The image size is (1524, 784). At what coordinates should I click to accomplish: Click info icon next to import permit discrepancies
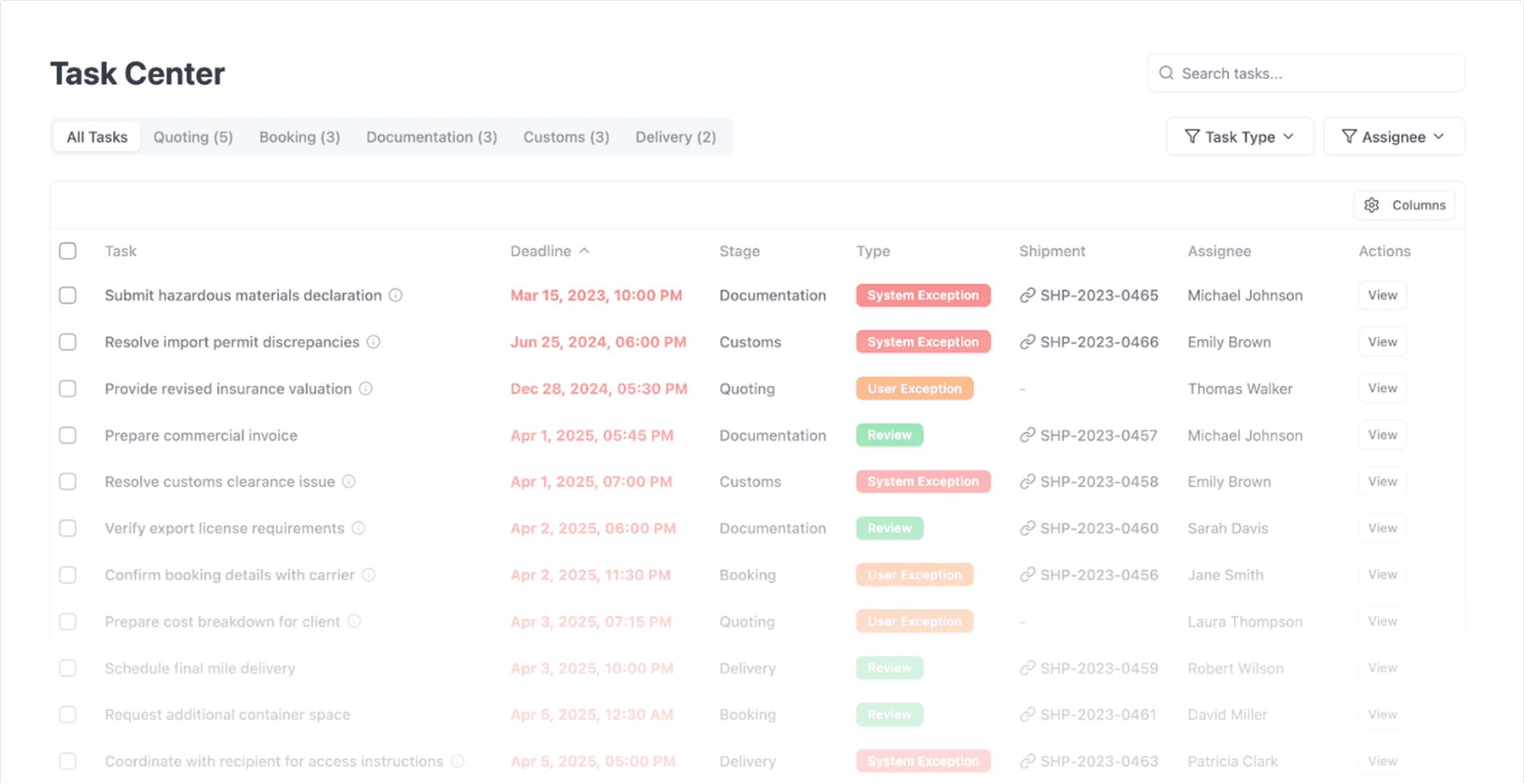(x=374, y=342)
